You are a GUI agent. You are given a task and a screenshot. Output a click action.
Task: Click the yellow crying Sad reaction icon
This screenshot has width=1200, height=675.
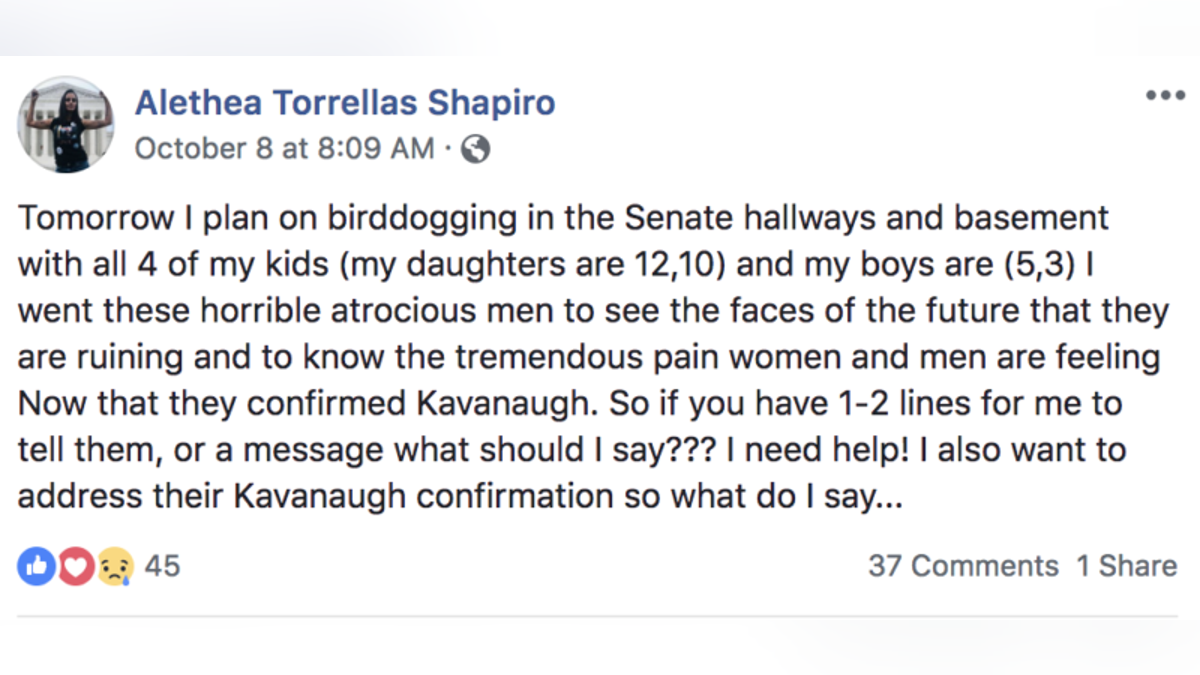coord(114,567)
